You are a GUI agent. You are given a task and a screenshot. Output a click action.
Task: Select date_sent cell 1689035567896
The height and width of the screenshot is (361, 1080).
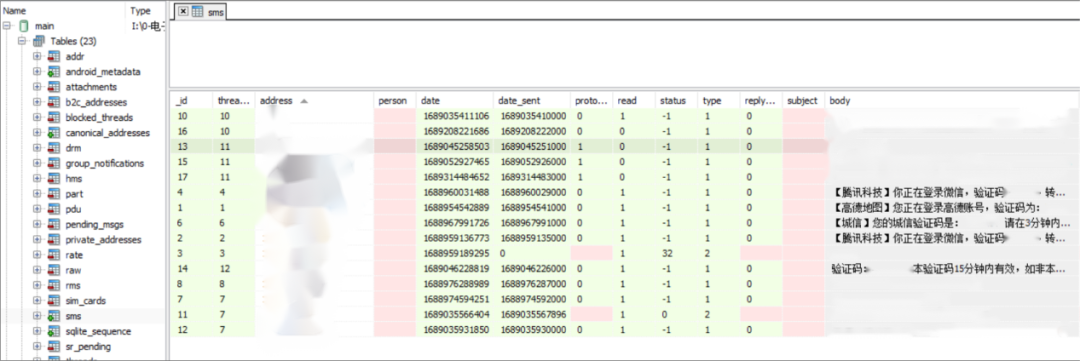click(532, 314)
